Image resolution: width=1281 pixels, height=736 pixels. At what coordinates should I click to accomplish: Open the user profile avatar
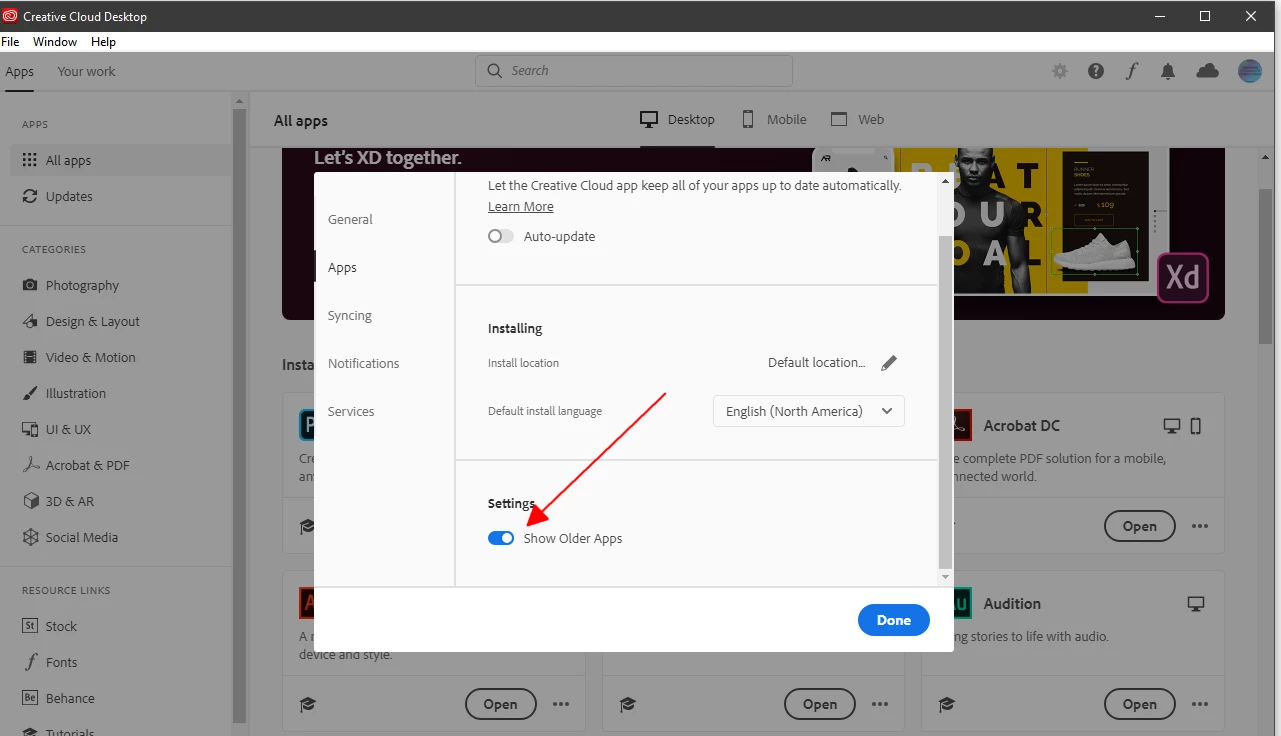1250,70
